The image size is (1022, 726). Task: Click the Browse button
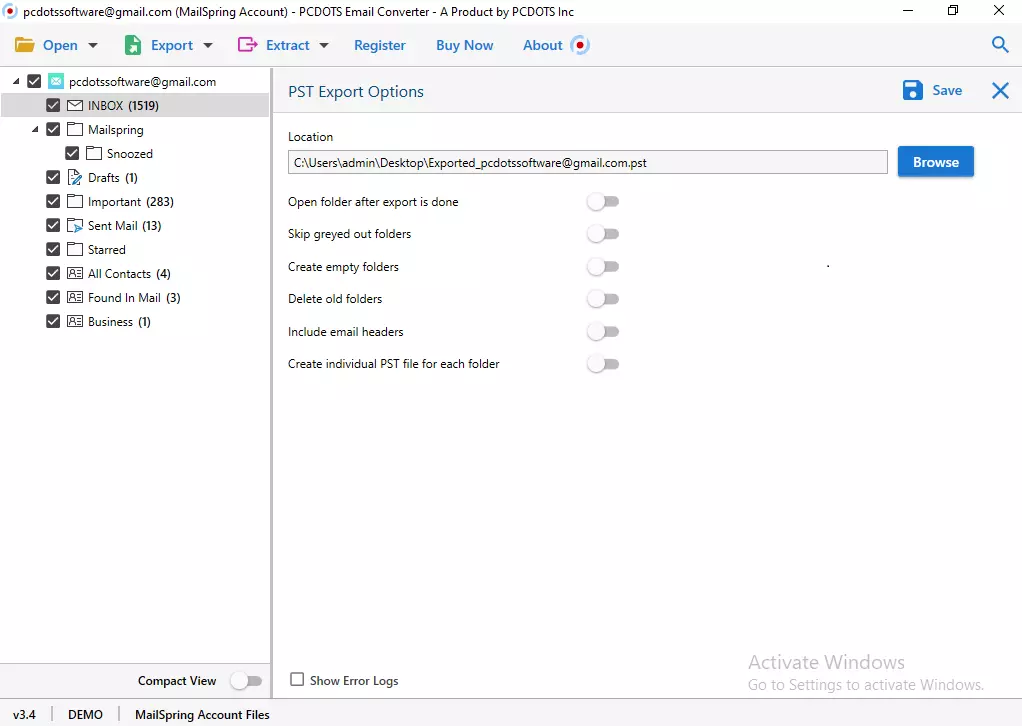pos(935,162)
